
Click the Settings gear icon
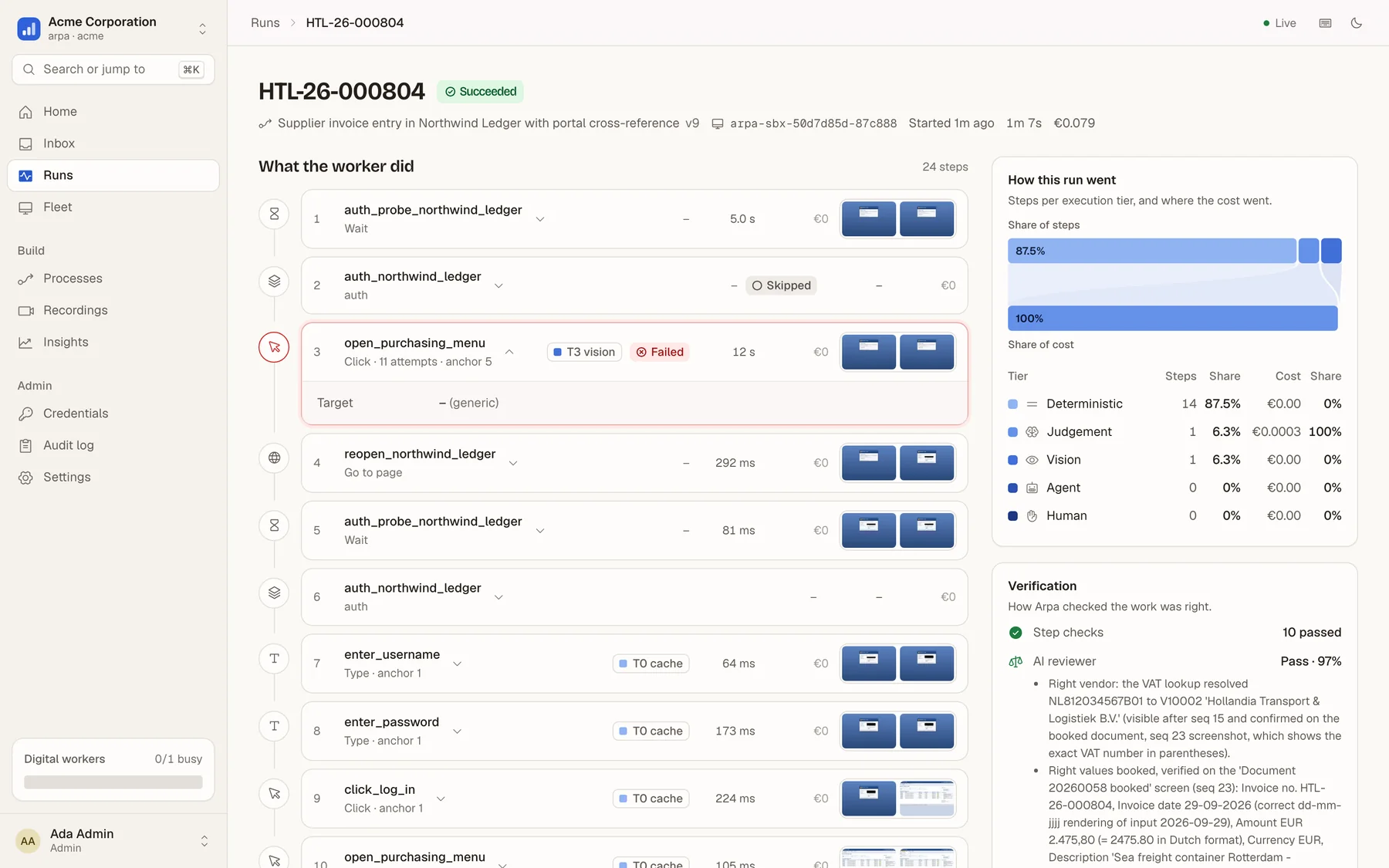coord(25,478)
